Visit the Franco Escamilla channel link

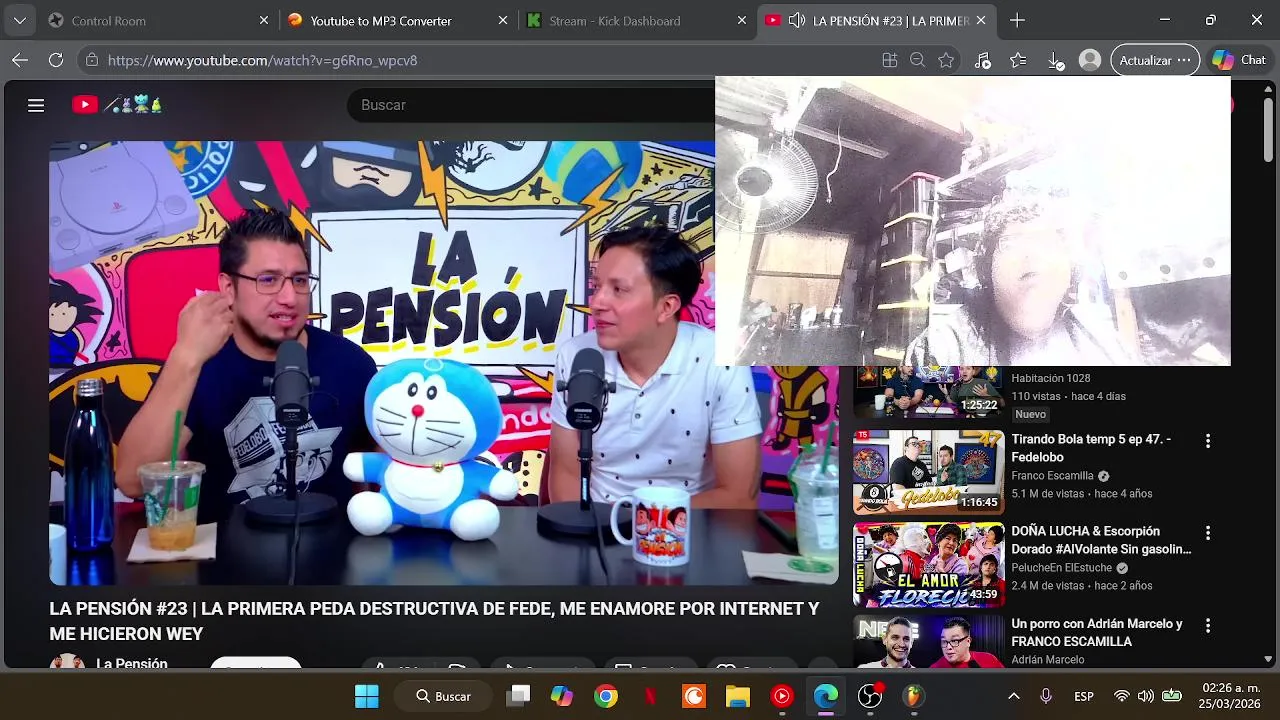coord(1052,476)
